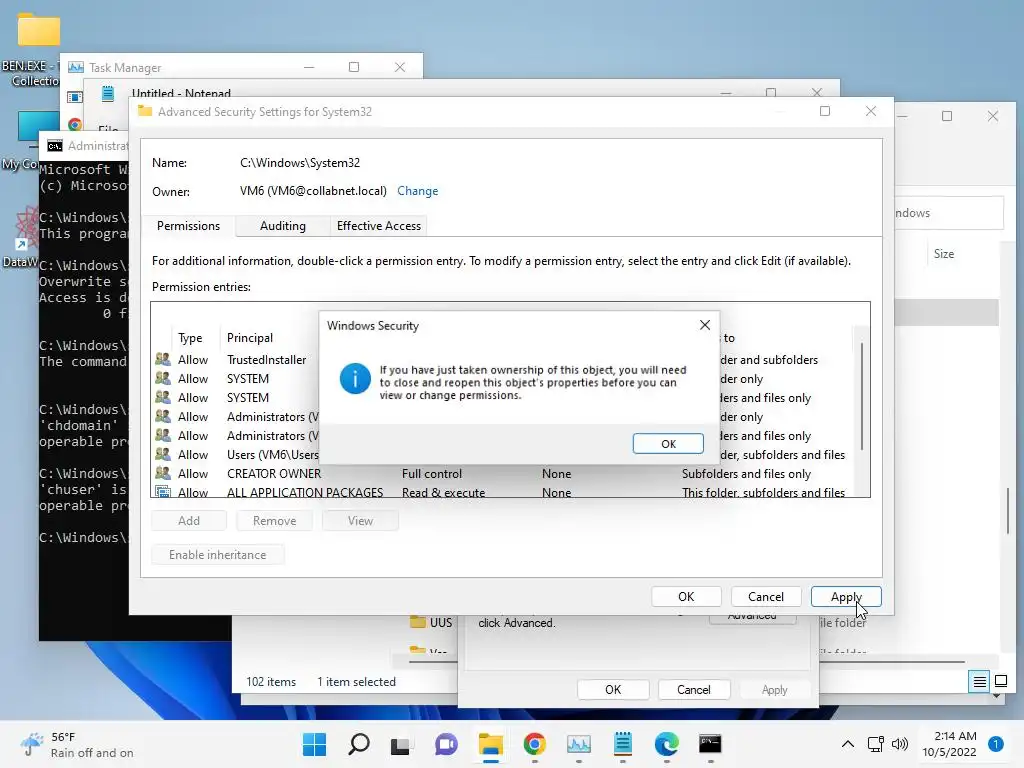Click the Task Manager taskbar icon

[579, 744]
